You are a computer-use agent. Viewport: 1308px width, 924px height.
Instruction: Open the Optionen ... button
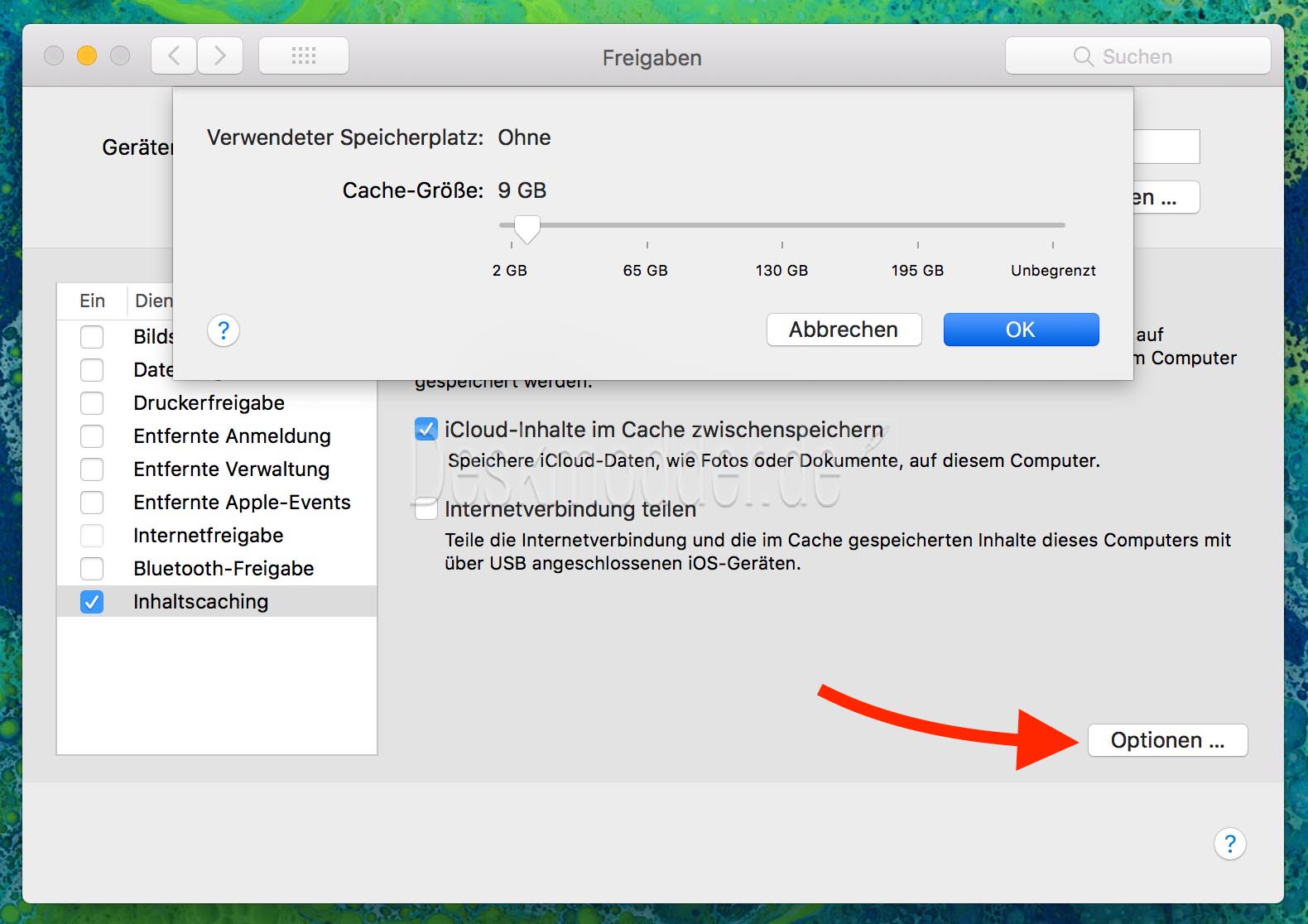pyautogui.click(x=1167, y=740)
